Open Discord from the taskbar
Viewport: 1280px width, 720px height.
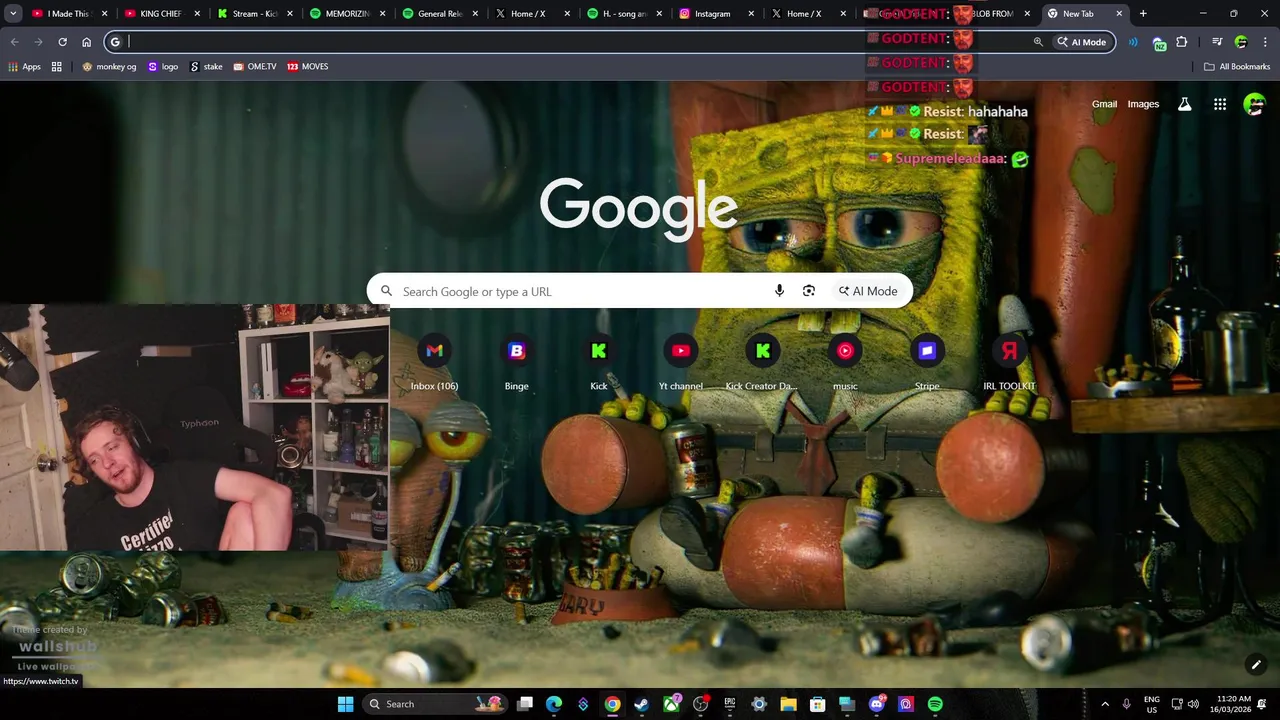coord(877,704)
